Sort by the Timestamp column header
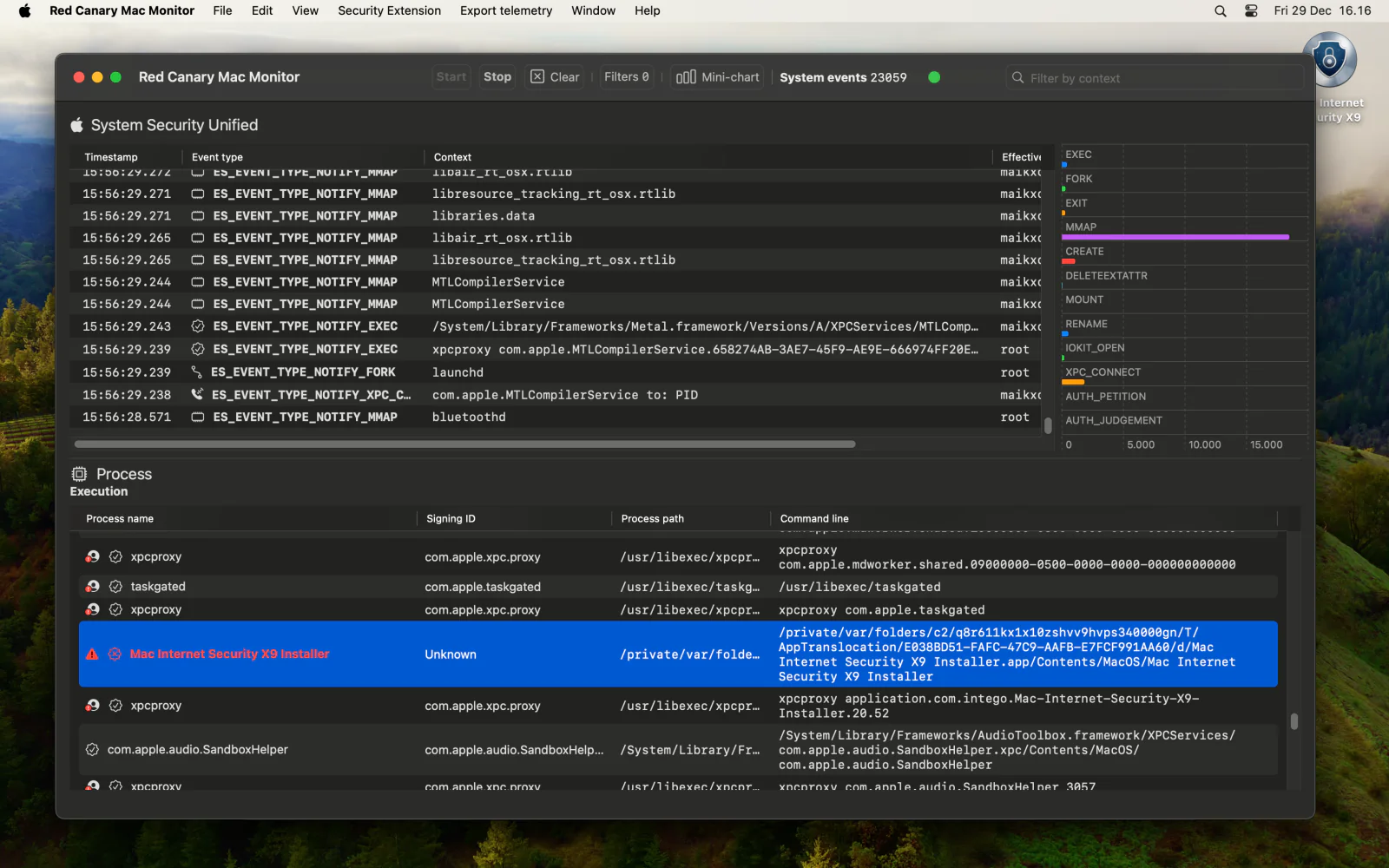This screenshot has height=868, width=1389. [111, 157]
